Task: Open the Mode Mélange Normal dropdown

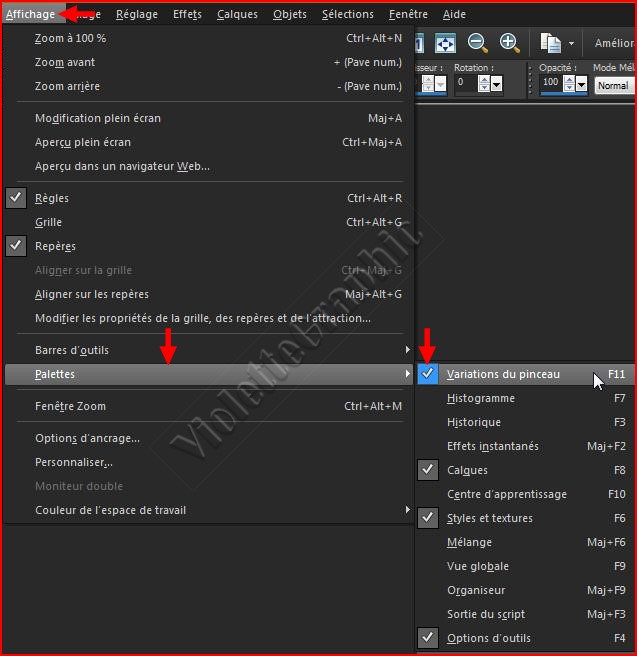Action: pos(613,86)
